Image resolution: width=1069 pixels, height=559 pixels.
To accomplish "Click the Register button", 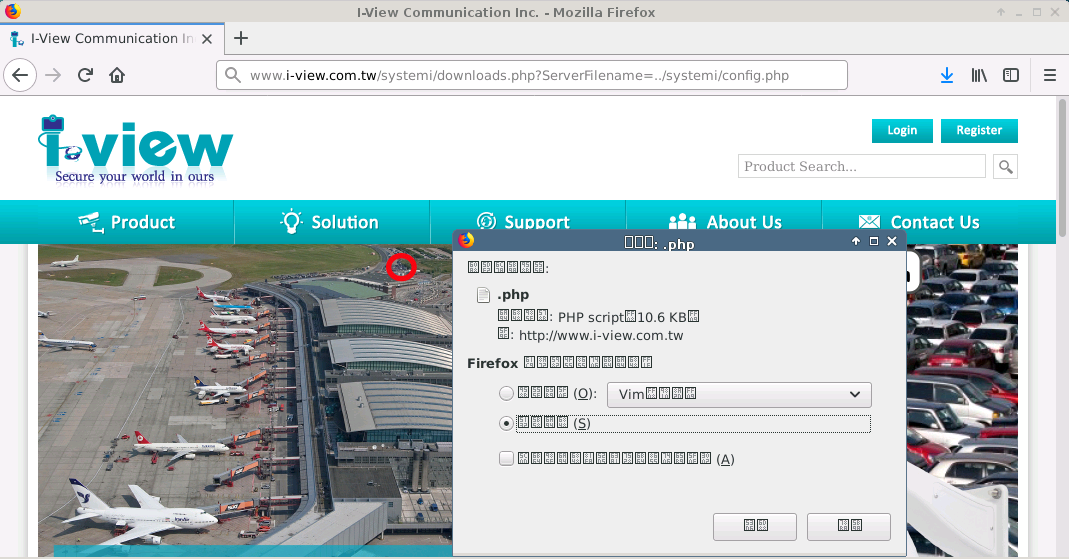I will click(x=979, y=130).
